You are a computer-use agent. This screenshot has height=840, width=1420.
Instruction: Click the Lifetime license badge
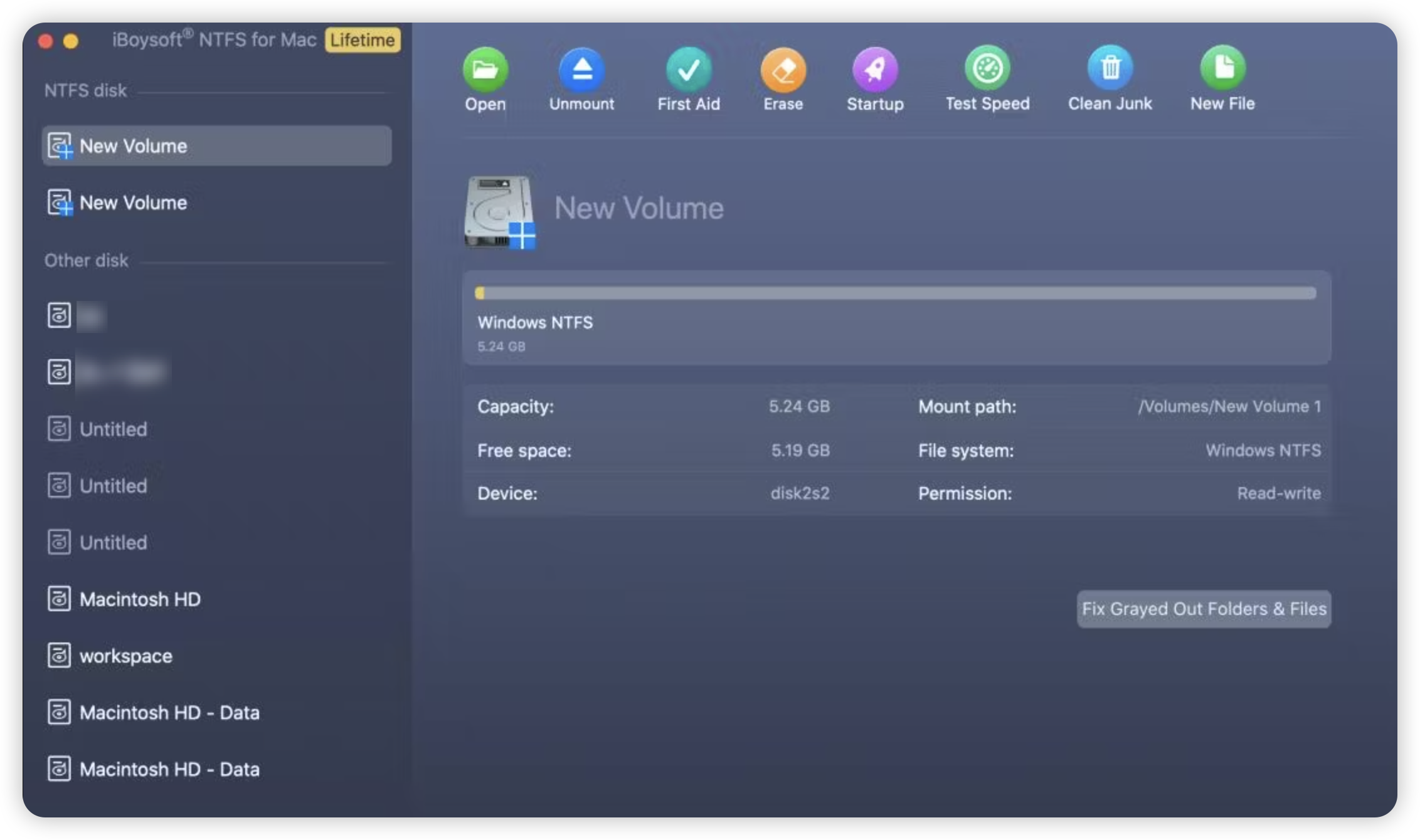point(363,40)
